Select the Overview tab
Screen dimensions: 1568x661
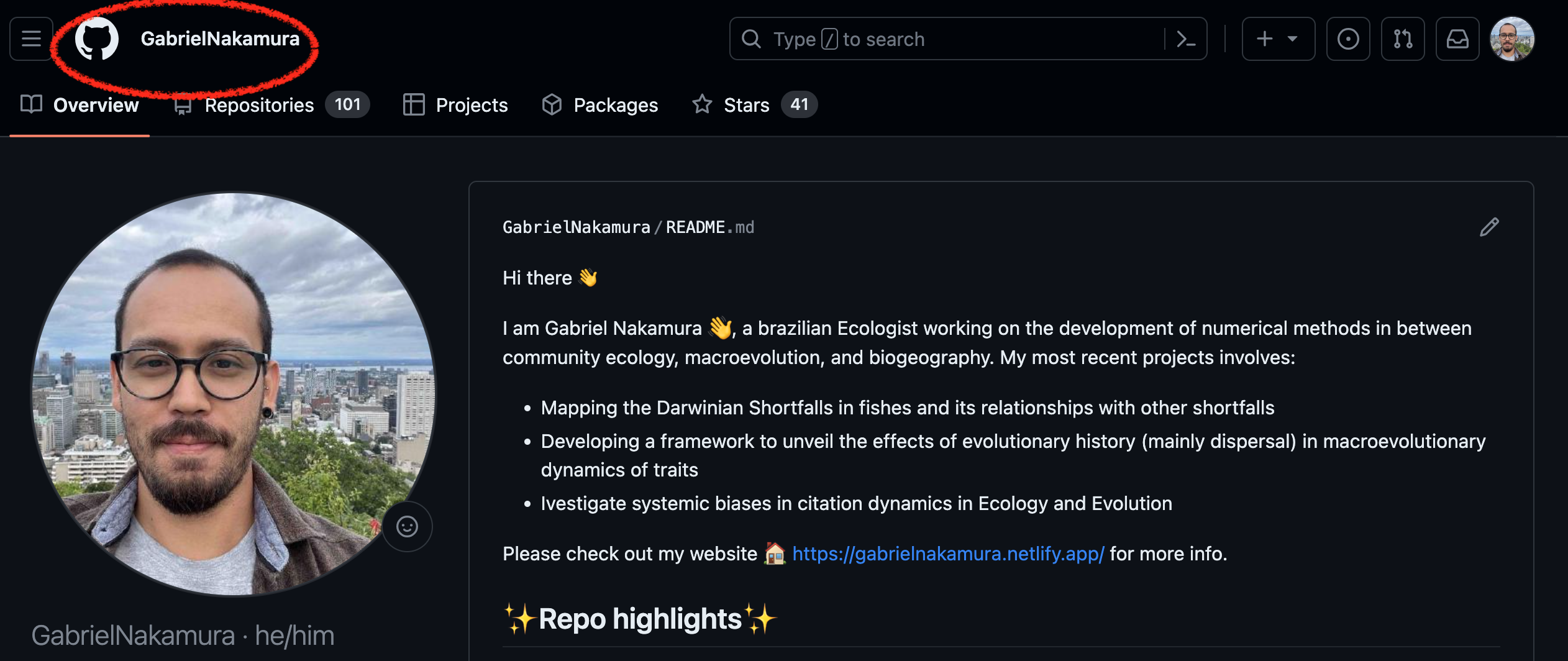coord(80,105)
